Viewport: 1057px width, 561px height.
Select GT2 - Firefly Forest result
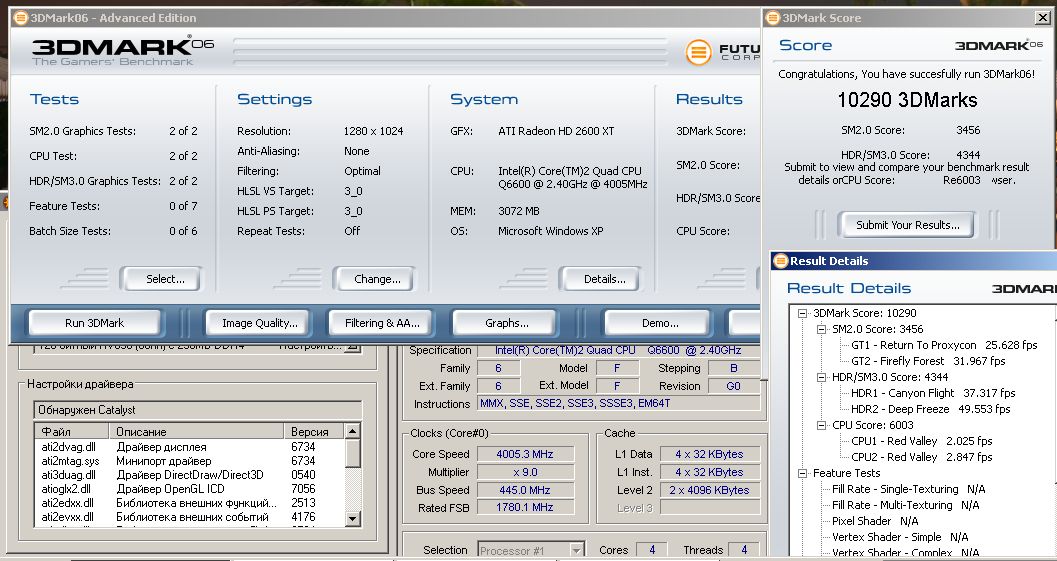click(x=928, y=361)
